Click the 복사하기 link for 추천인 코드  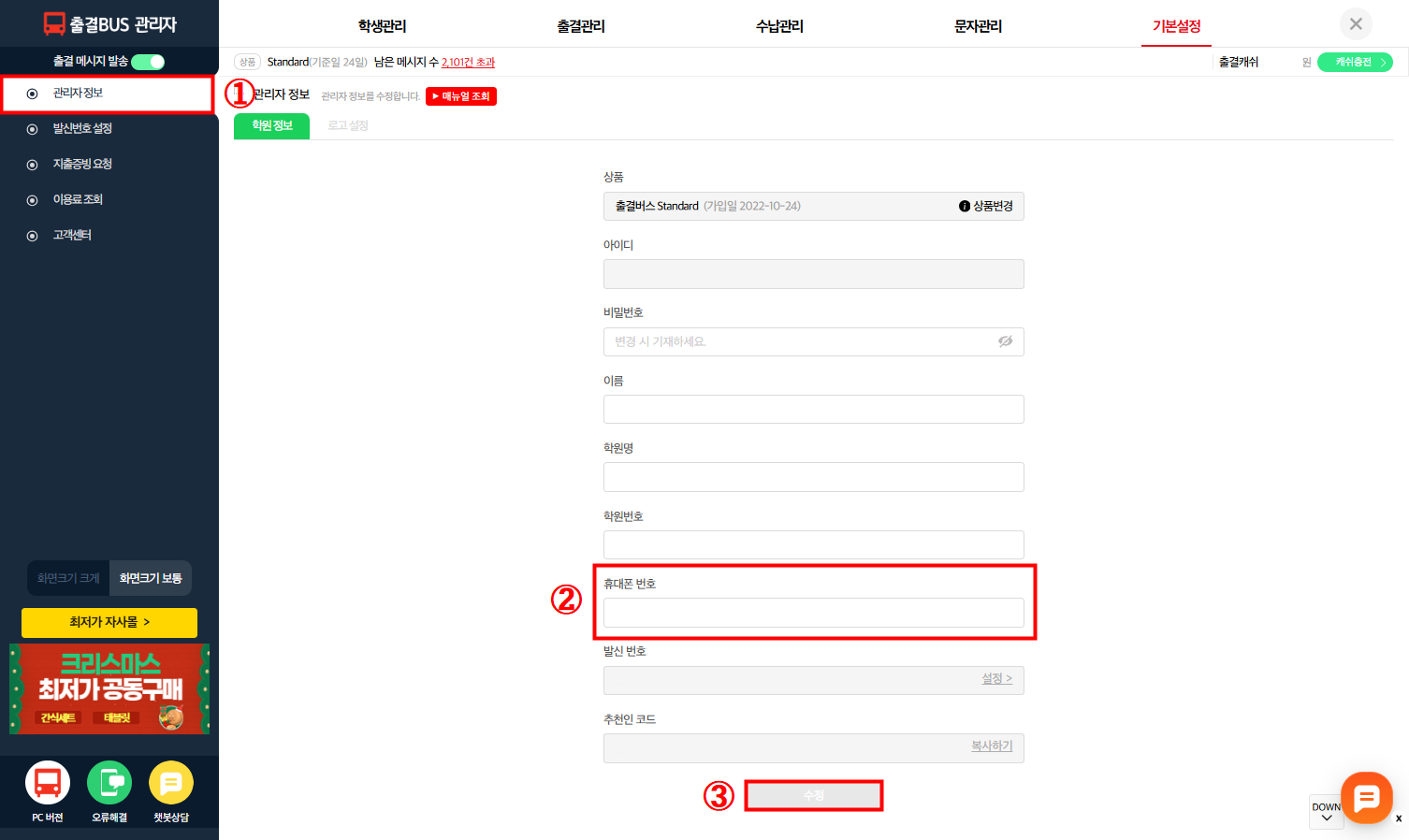(x=991, y=746)
